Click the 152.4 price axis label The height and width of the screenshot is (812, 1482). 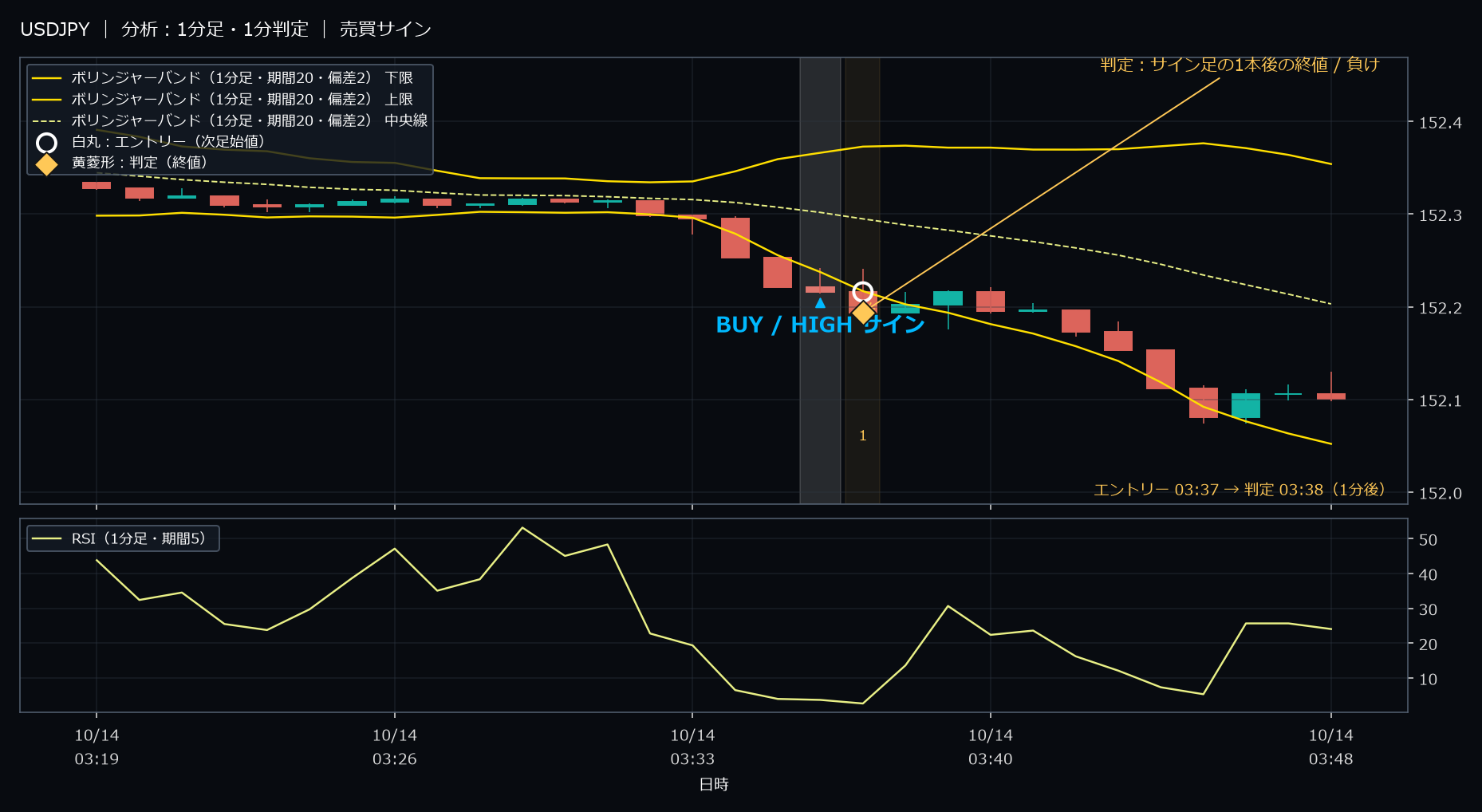click(1441, 123)
